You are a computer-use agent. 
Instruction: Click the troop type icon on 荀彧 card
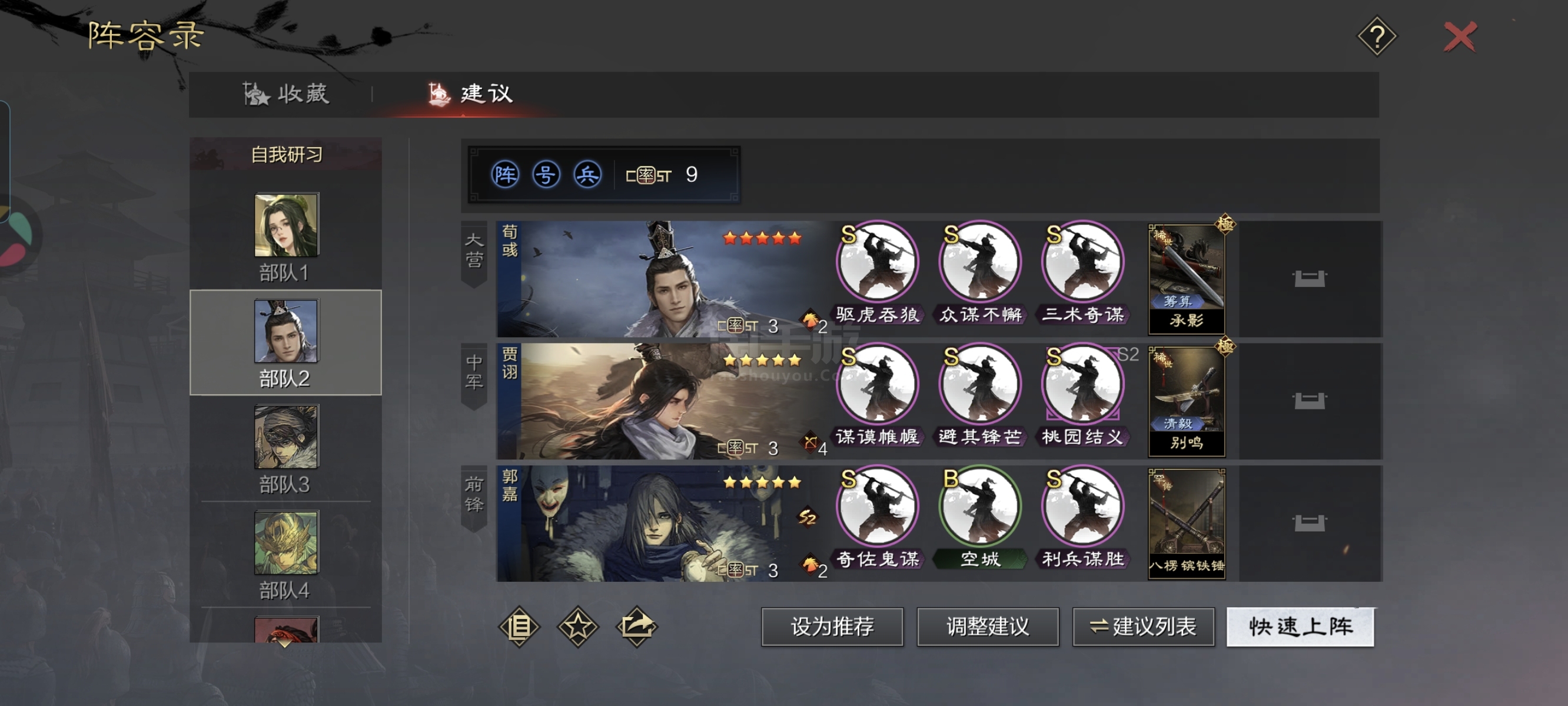coord(809,319)
